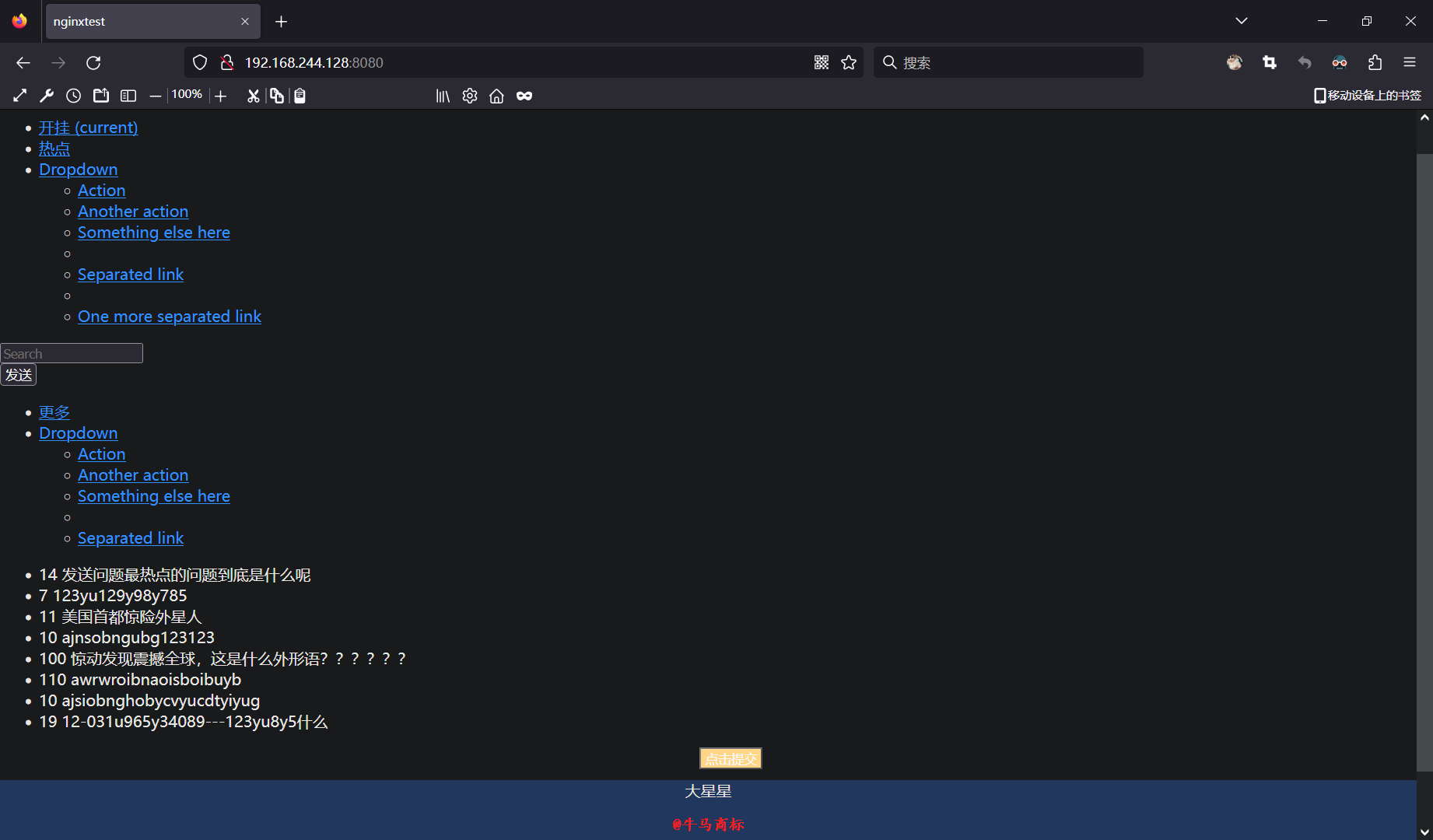The image size is (1433, 840).
Task: Bookmark this page with the star icon
Action: pos(849,63)
